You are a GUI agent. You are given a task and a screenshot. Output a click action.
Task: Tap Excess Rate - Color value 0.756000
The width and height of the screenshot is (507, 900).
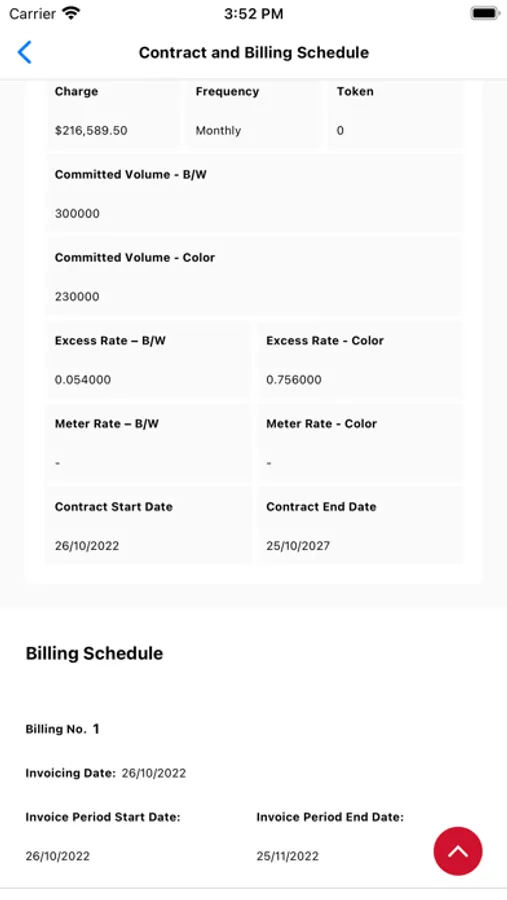(293, 379)
